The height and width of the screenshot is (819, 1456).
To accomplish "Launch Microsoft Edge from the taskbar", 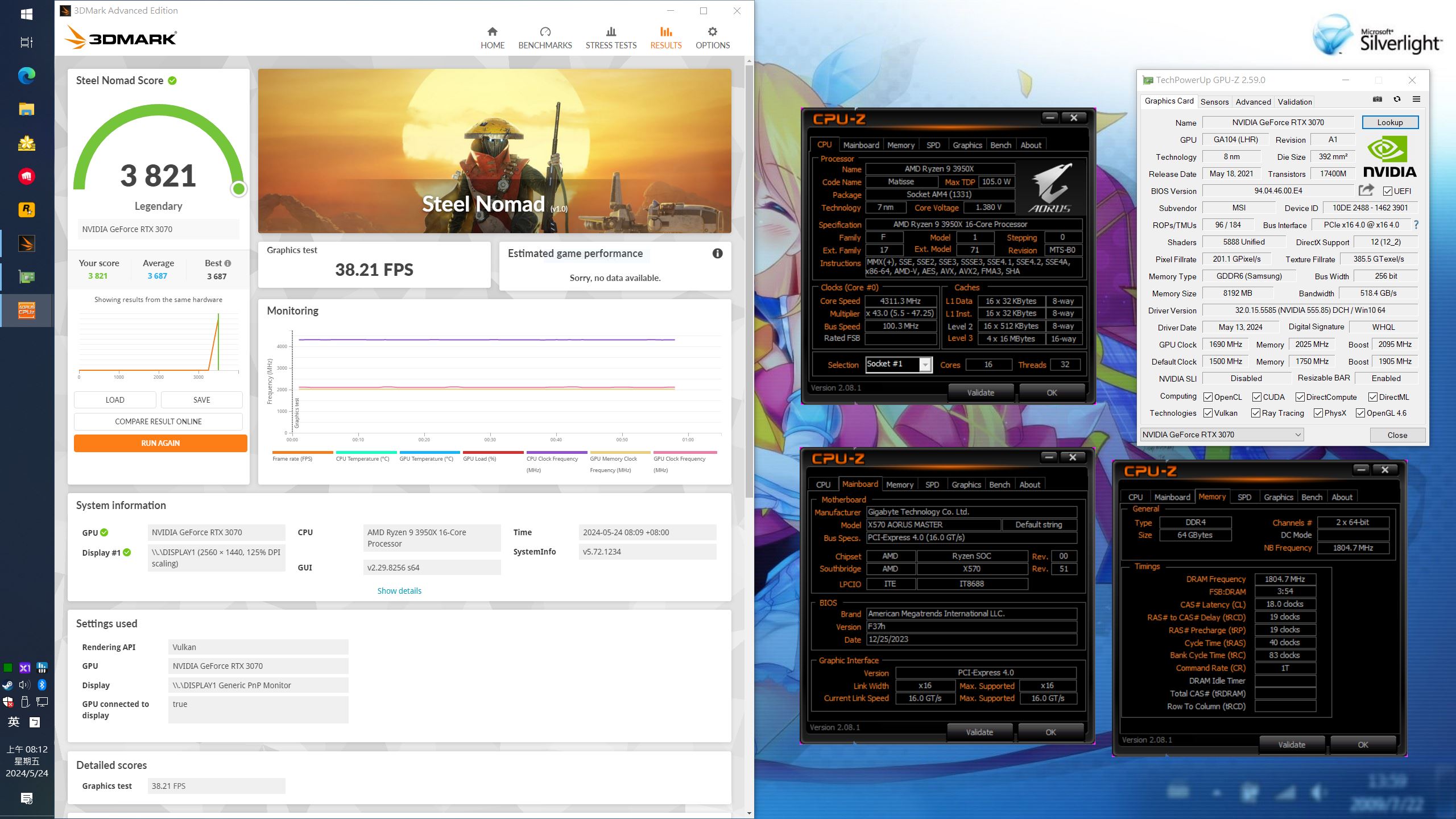I will point(27,75).
